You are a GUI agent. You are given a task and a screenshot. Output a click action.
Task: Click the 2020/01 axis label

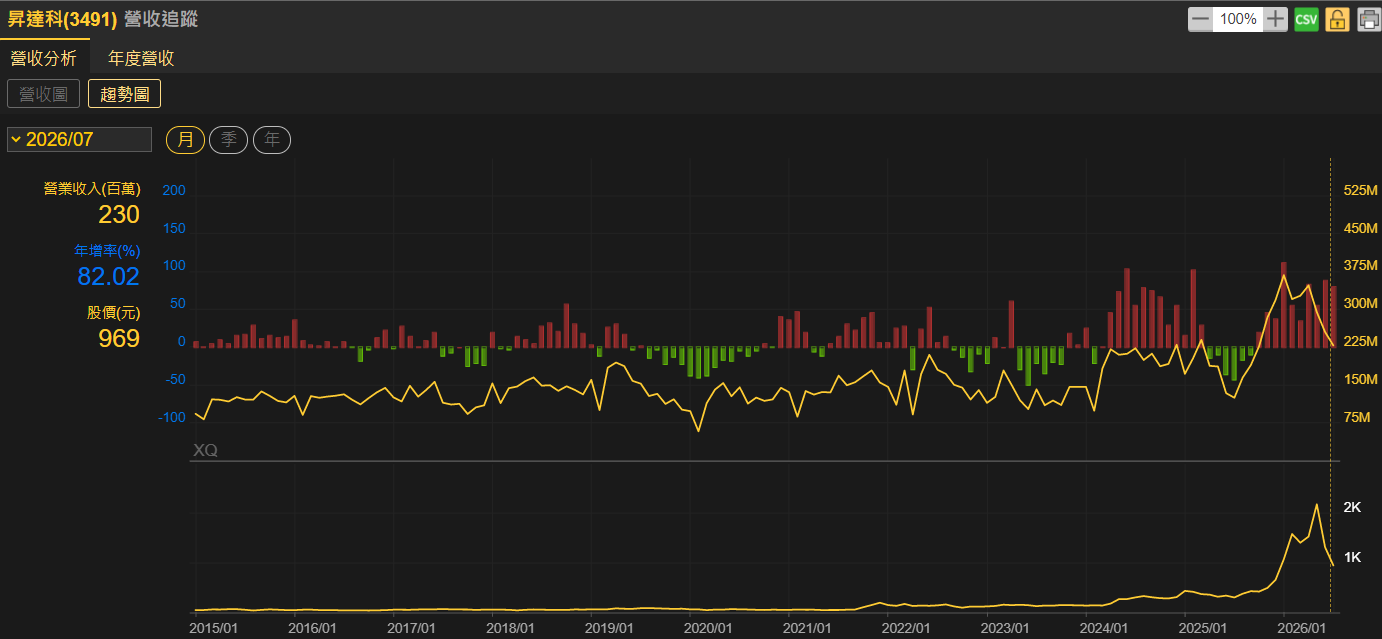tap(708, 627)
